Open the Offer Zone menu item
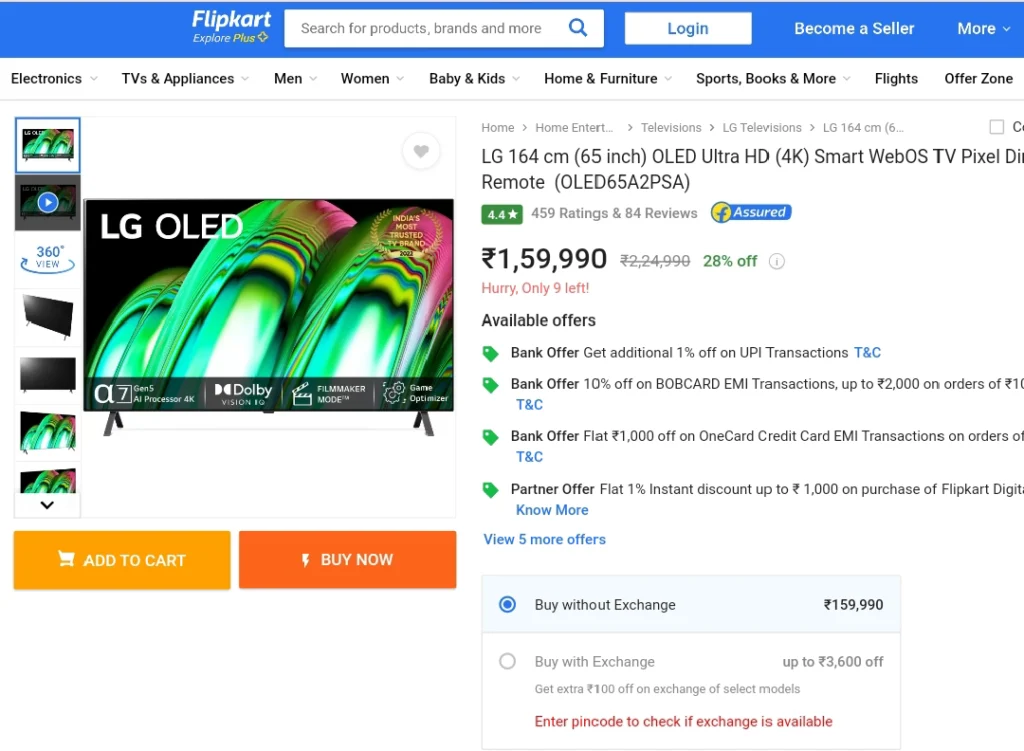The image size is (1024, 751). (978, 78)
